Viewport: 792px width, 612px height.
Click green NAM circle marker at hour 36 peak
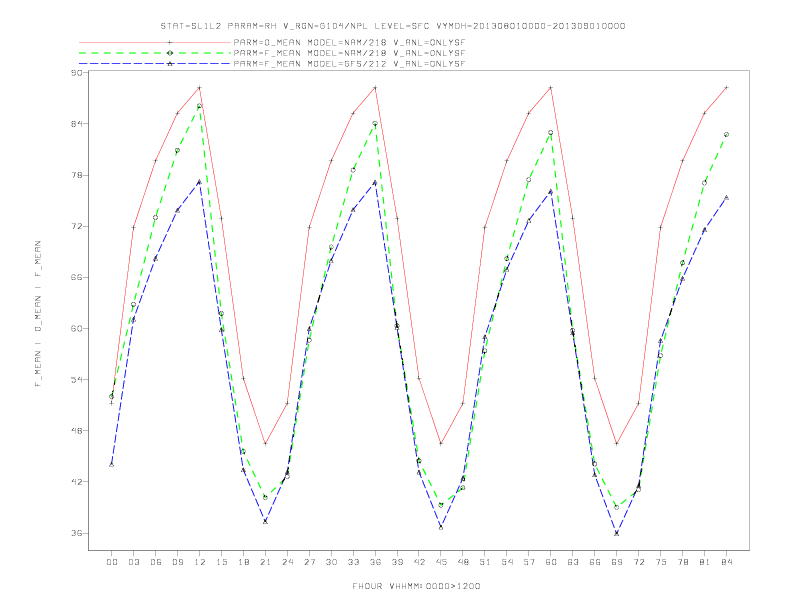pos(375,124)
